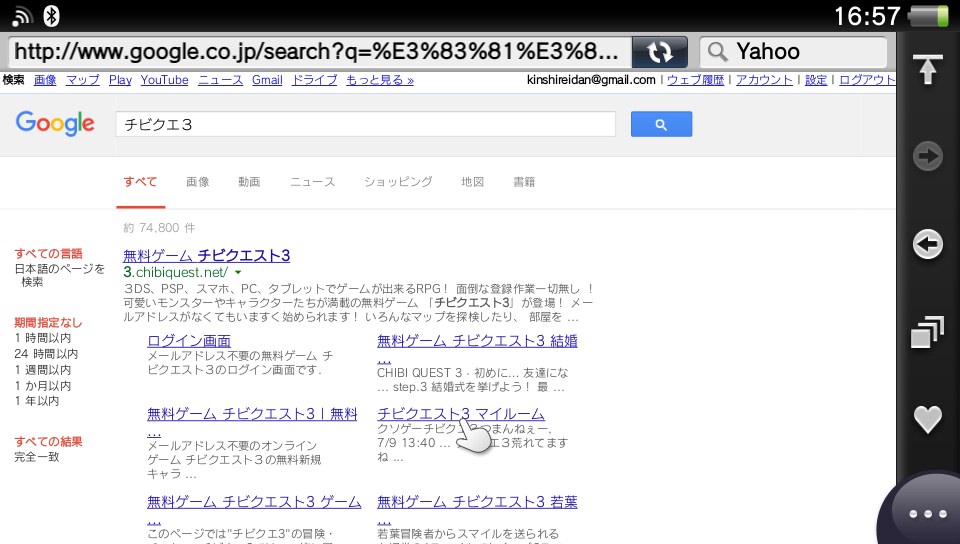This screenshot has width=960, height=544.
Task: Open the Play link
Action: coord(120,80)
